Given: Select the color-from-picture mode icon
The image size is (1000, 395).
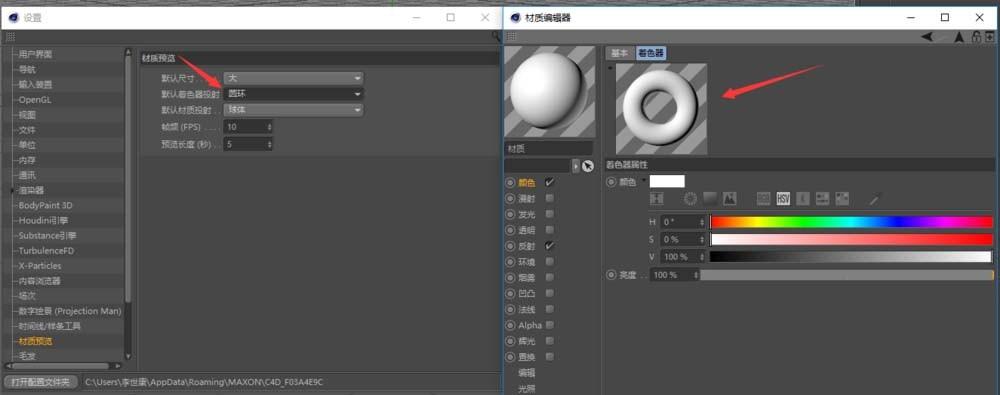Looking at the screenshot, I should (x=730, y=199).
